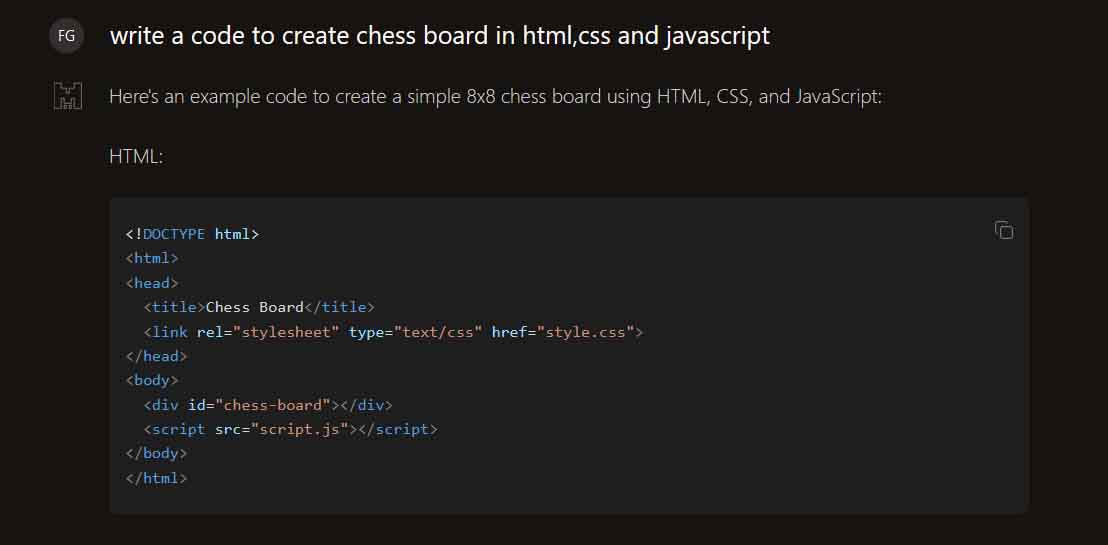The image size is (1108, 545).
Task: Click the opening <body> tag line
Action: click(x=152, y=380)
